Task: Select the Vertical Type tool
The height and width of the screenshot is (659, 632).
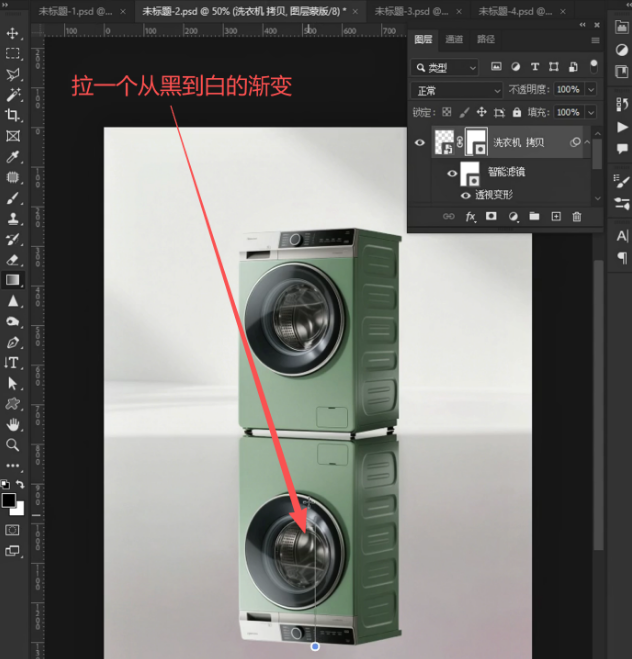Action: point(12,362)
